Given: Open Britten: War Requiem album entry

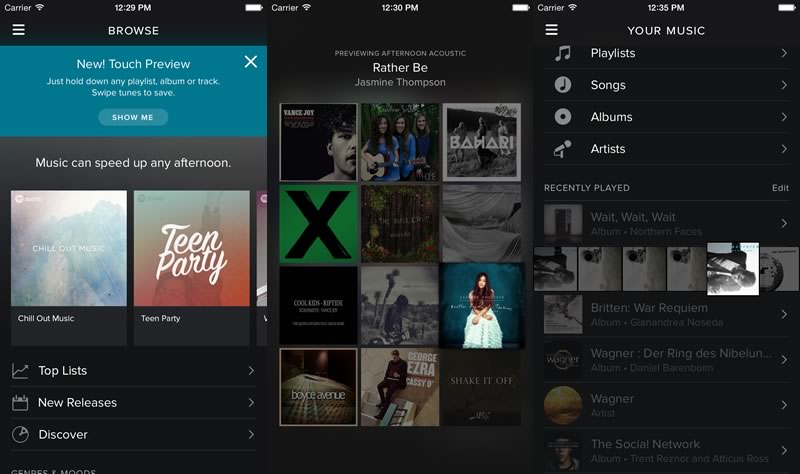Looking at the screenshot, I should [667, 314].
